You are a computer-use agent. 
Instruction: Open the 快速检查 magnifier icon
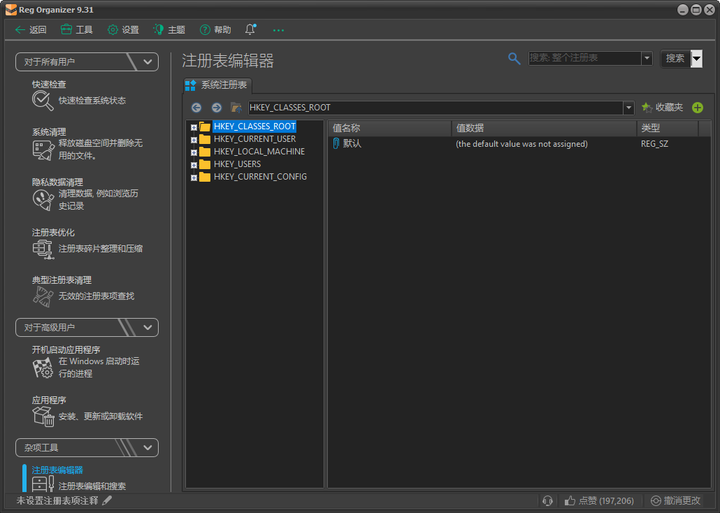[43, 101]
